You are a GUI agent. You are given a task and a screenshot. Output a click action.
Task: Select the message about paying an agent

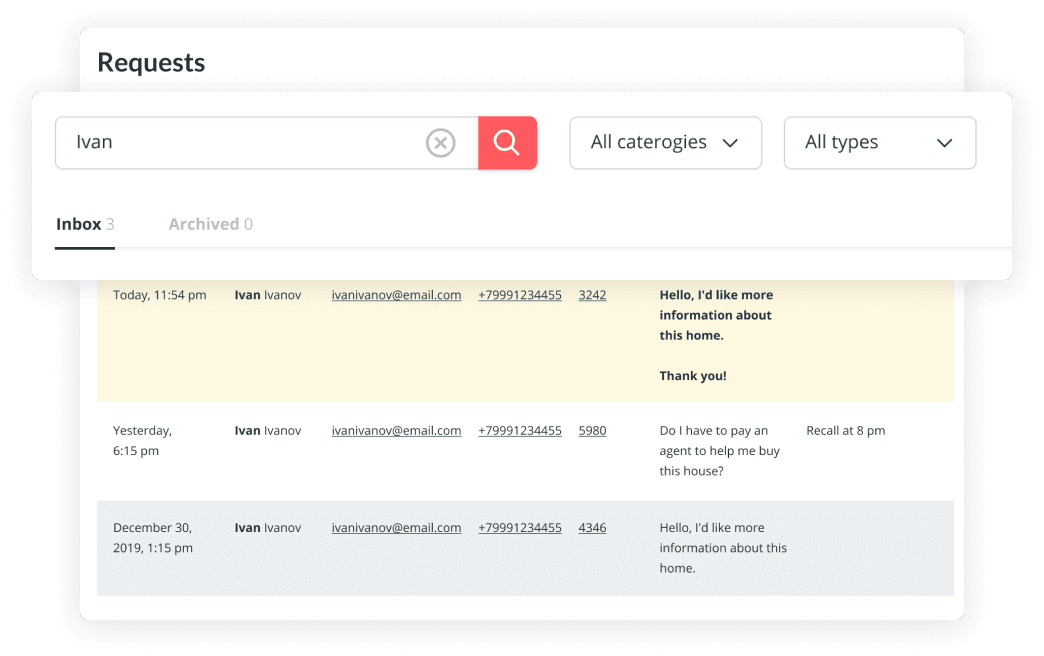coord(719,451)
